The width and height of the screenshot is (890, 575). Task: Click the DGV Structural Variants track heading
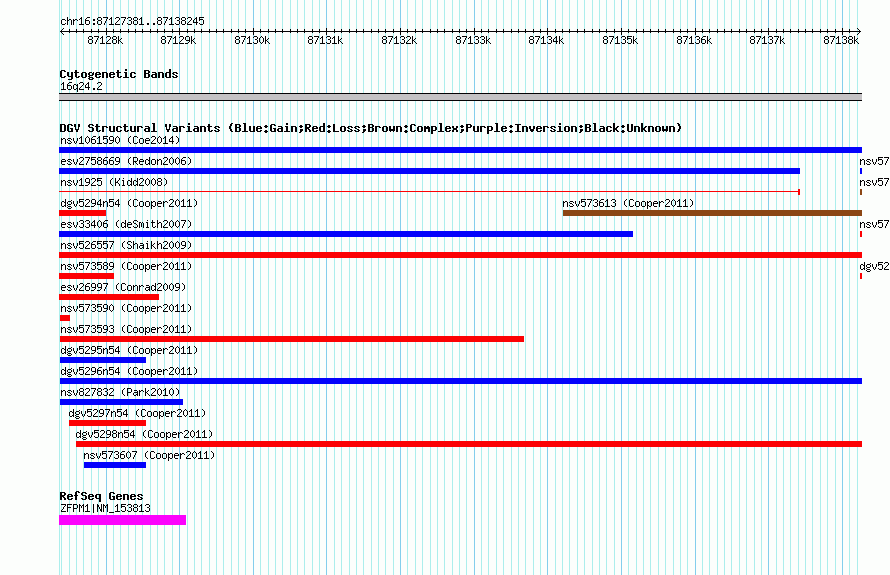click(370, 128)
